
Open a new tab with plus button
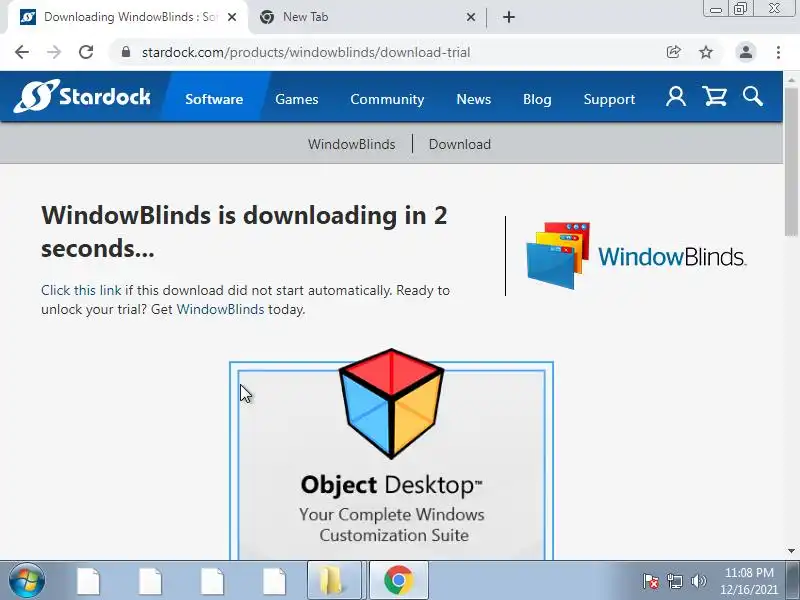pos(509,17)
